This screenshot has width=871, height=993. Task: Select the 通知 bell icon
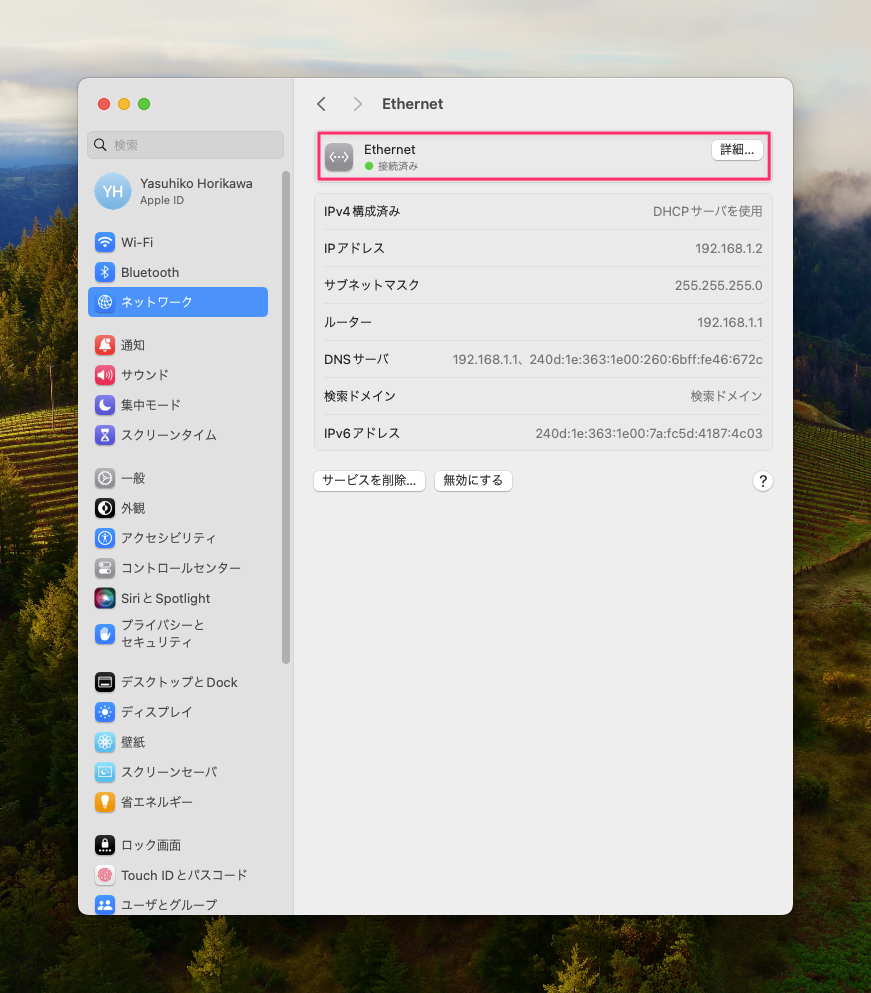(x=105, y=345)
